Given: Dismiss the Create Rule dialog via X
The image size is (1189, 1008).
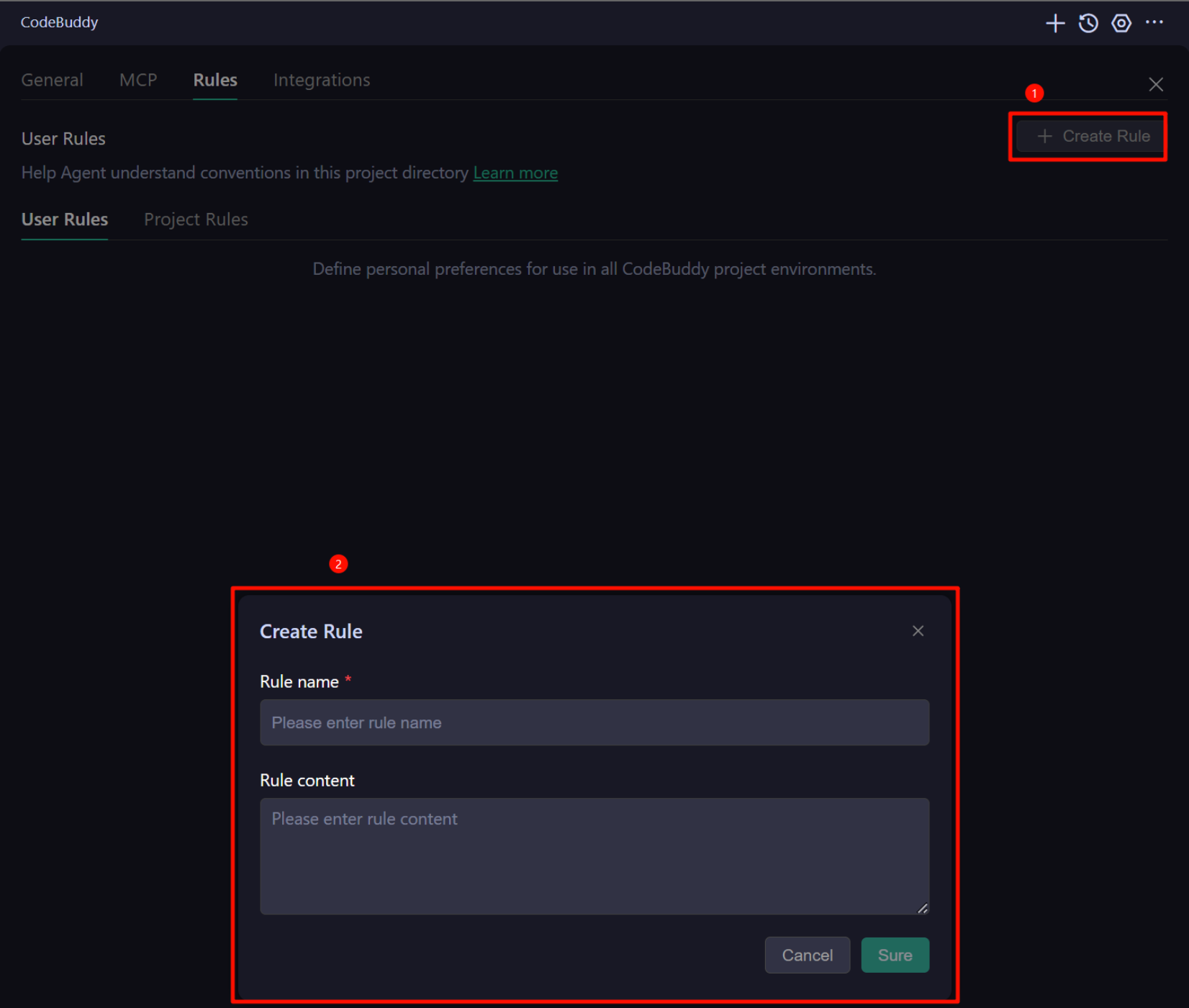Looking at the screenshot, I should (918, 631).
